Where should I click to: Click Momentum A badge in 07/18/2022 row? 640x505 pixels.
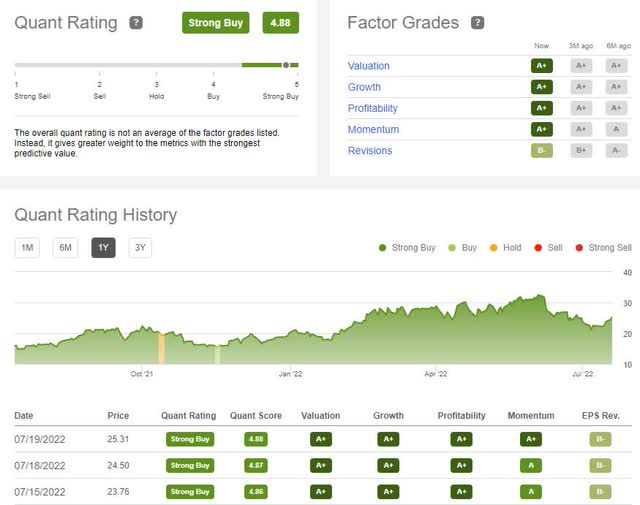tap(531, 465)
